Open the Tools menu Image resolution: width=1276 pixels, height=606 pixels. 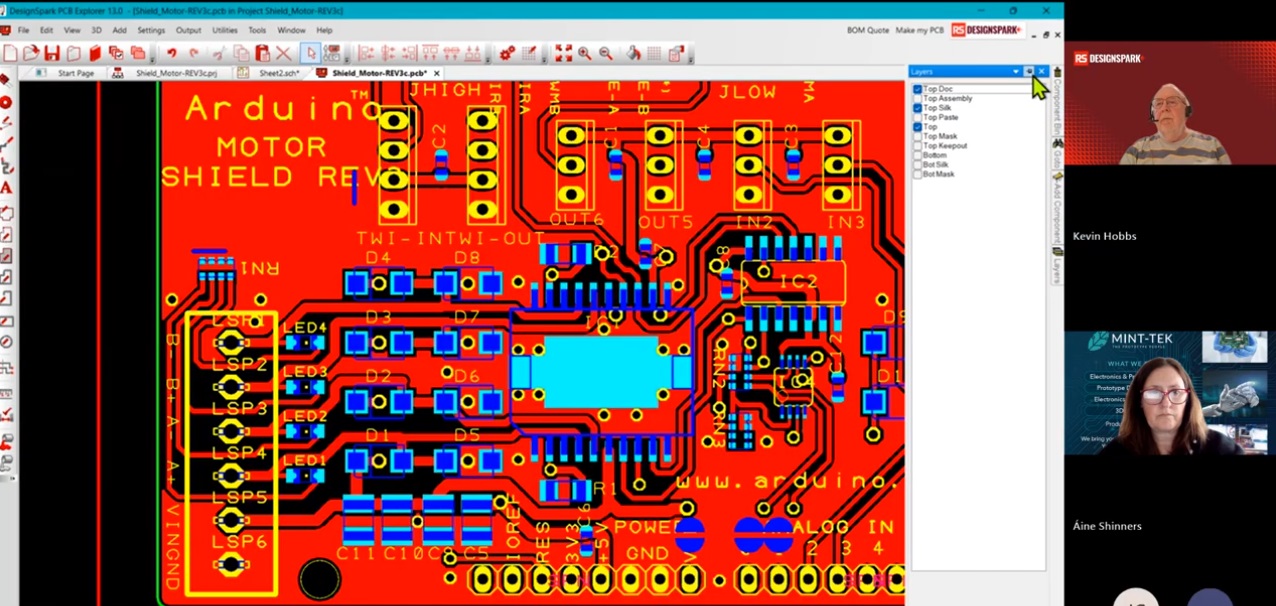coord(257,30)
